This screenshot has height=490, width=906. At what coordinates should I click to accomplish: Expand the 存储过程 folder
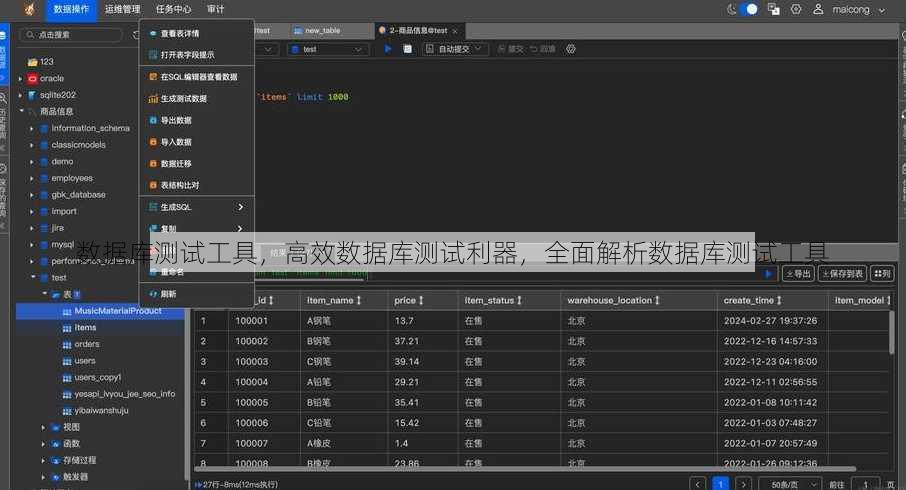coord(43,461)
